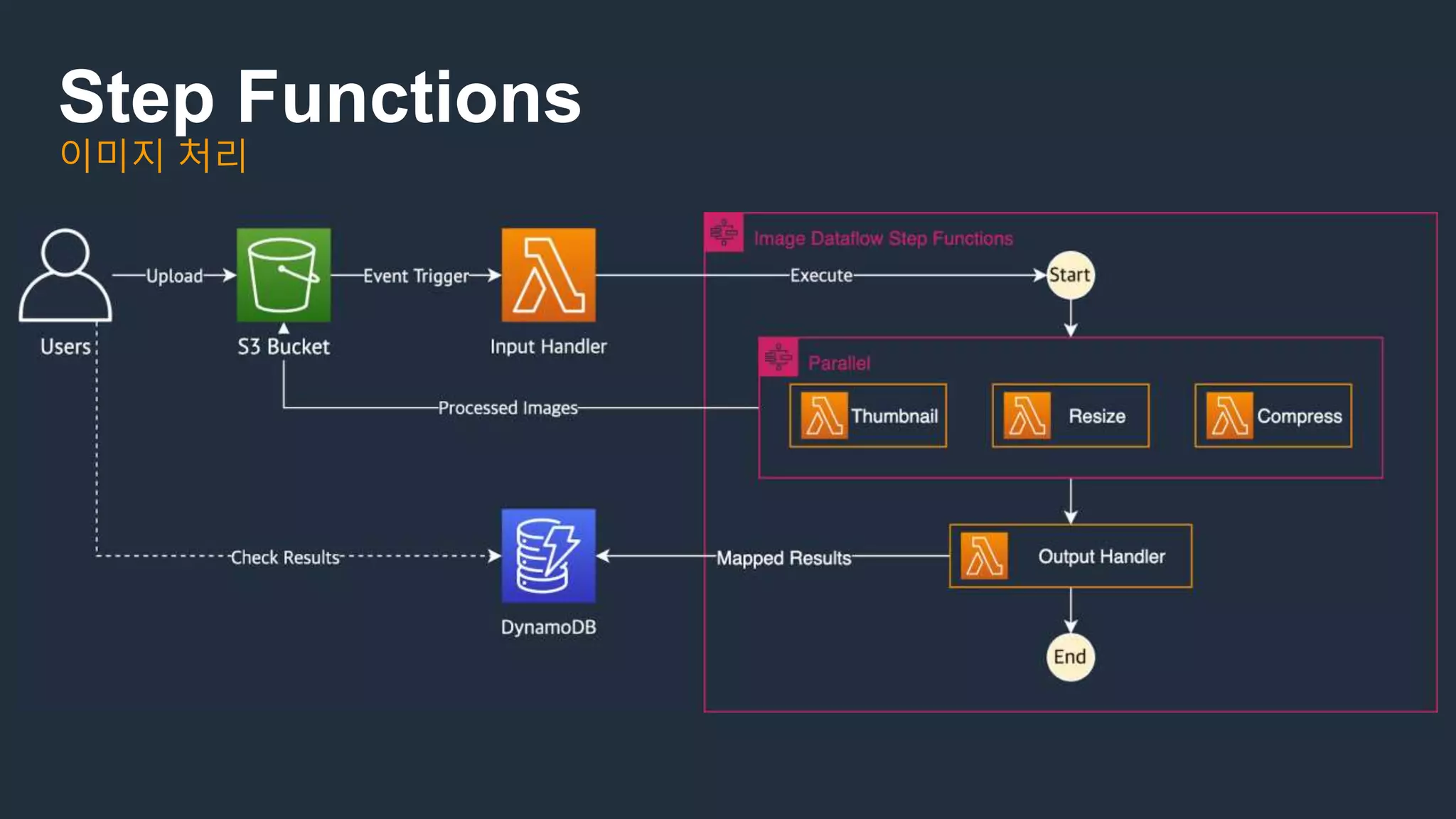Screen dimensions: 1456x819
Task: Click the blue DynamoDB icon
Action: (548, 556)
